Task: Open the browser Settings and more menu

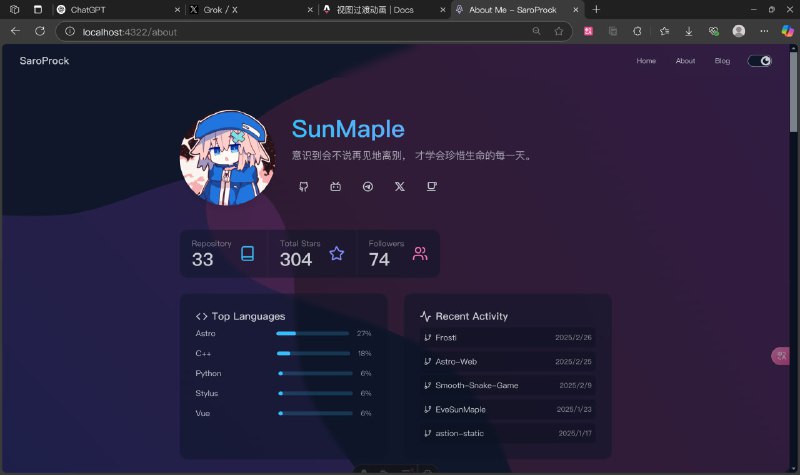Action: tap(764, 31)
